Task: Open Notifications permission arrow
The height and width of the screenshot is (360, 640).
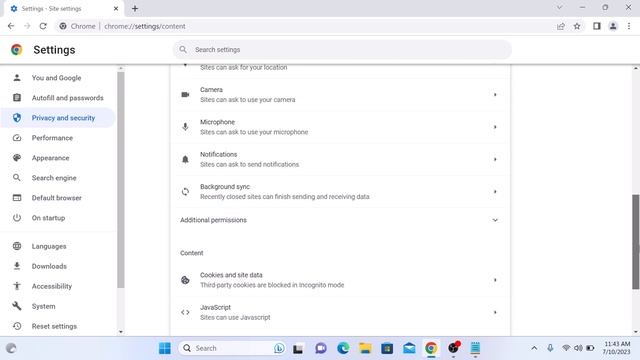Action: tap(495, 159)
